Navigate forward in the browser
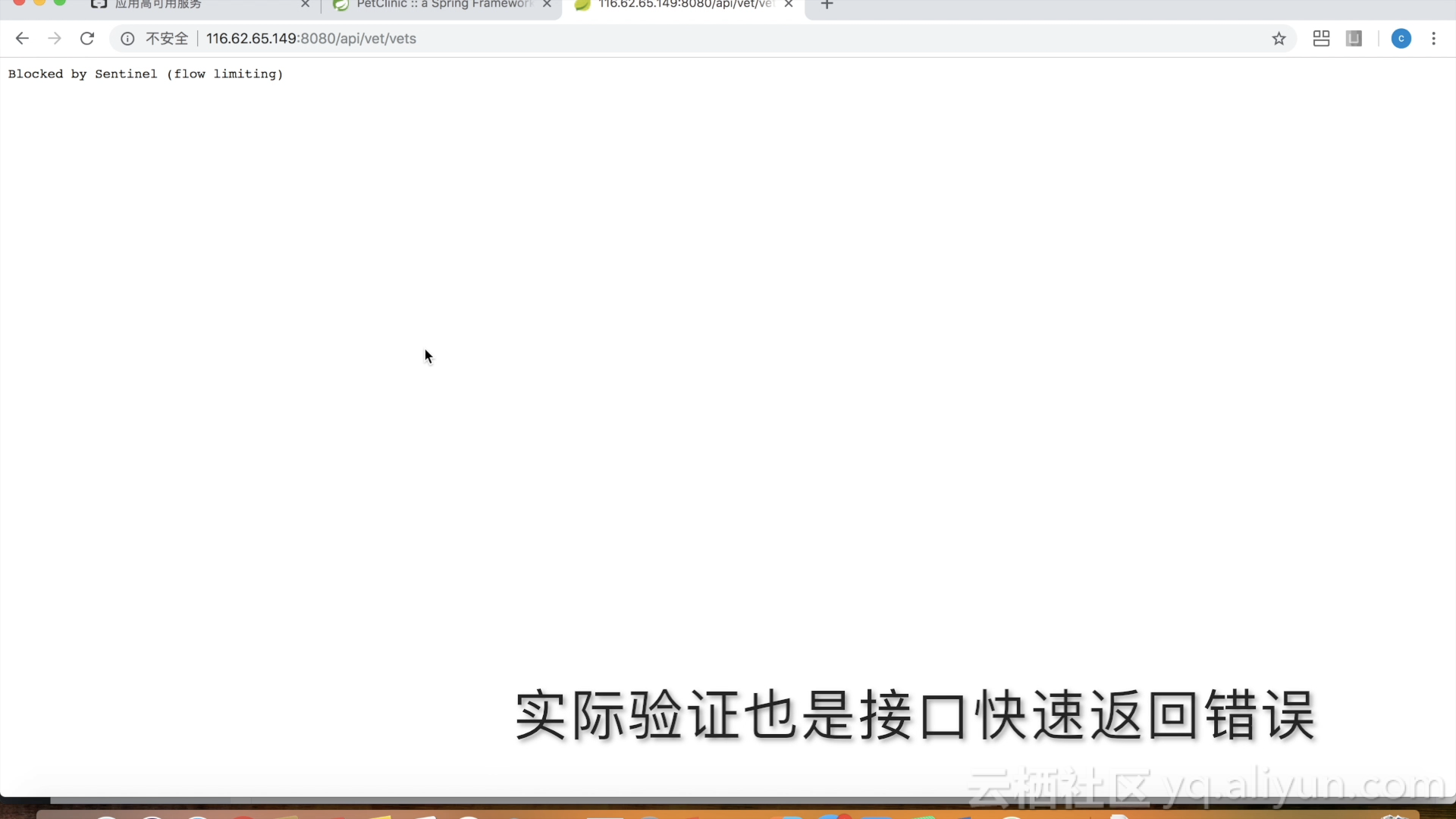The image size is (1456, 819). tap(55, 38)
